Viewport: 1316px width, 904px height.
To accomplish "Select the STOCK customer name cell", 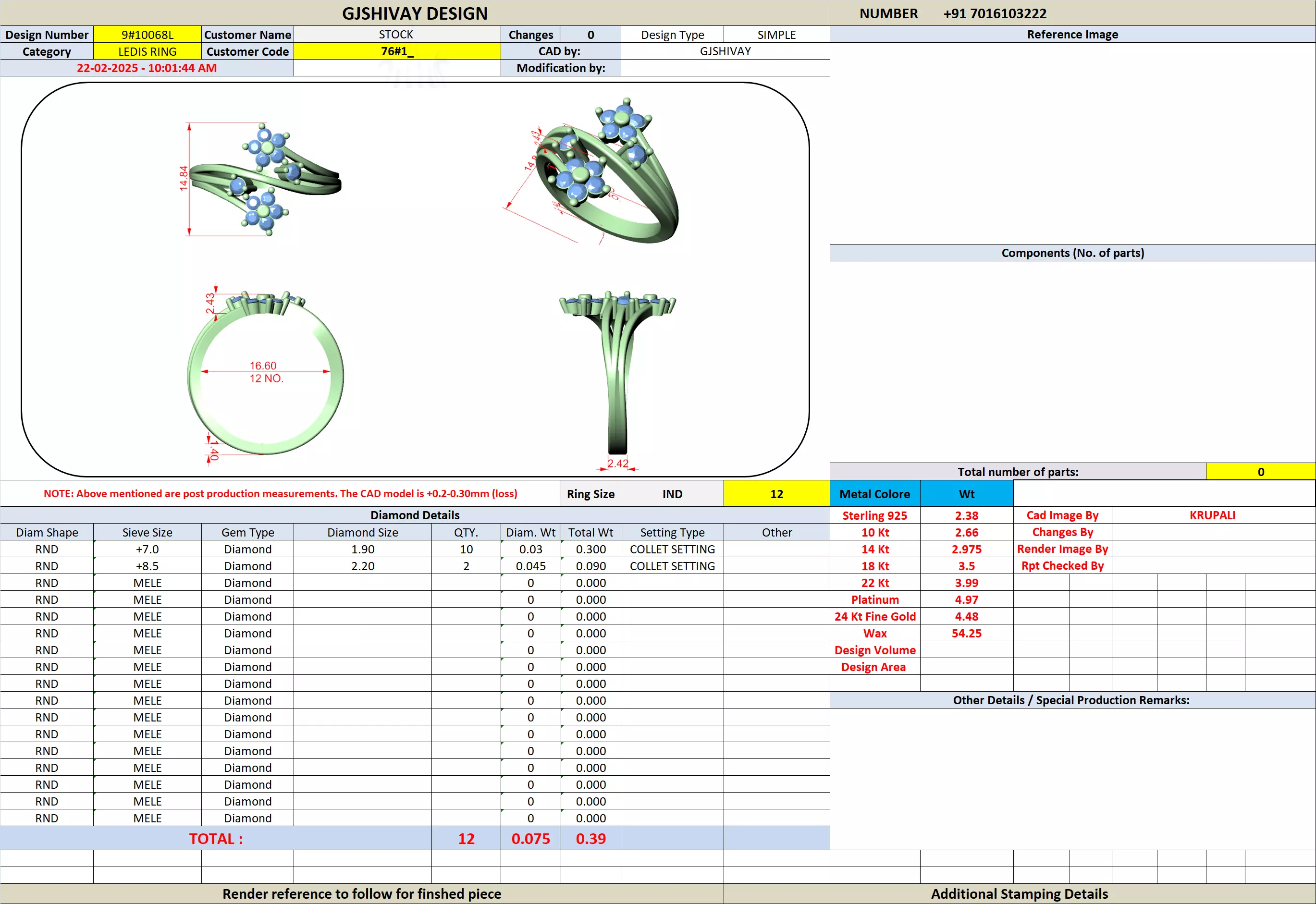I will 396,35.
